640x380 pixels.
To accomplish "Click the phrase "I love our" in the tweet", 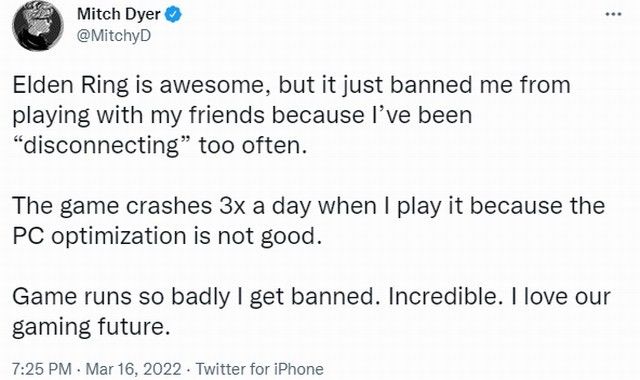I will click(561, 297).
